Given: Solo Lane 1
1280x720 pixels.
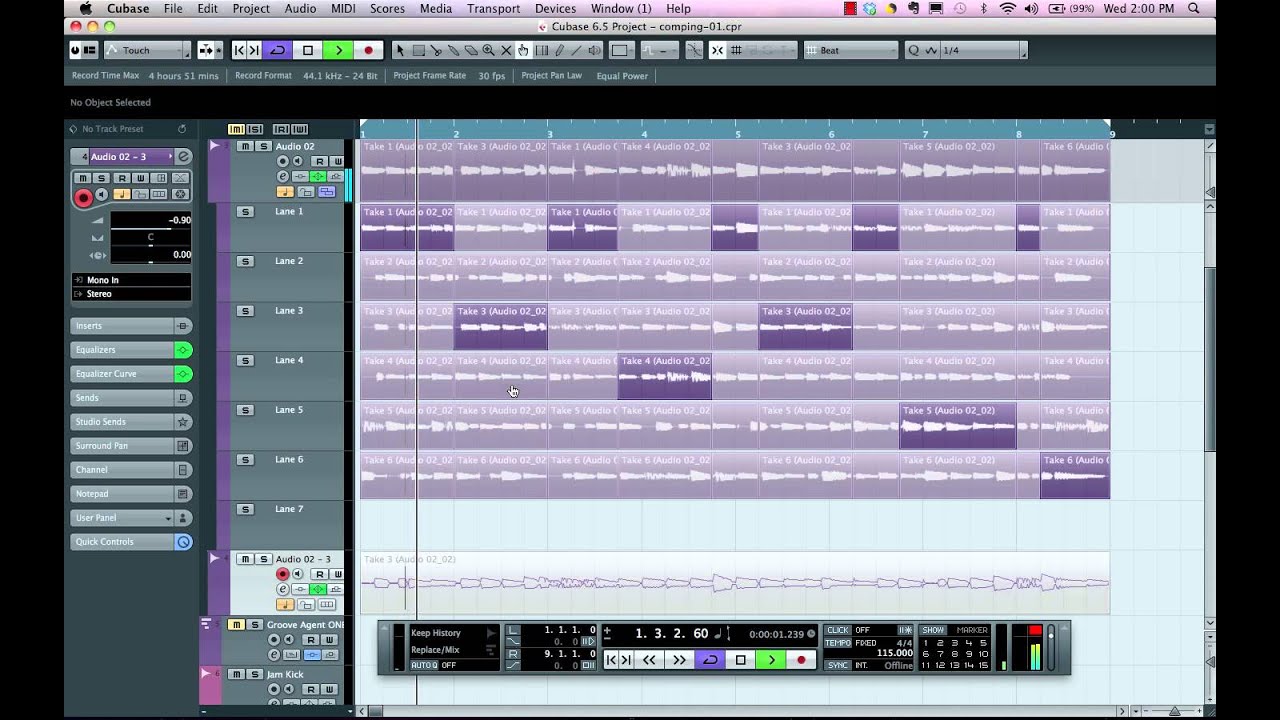Looking at the screenshot, I should pos(245,211).
